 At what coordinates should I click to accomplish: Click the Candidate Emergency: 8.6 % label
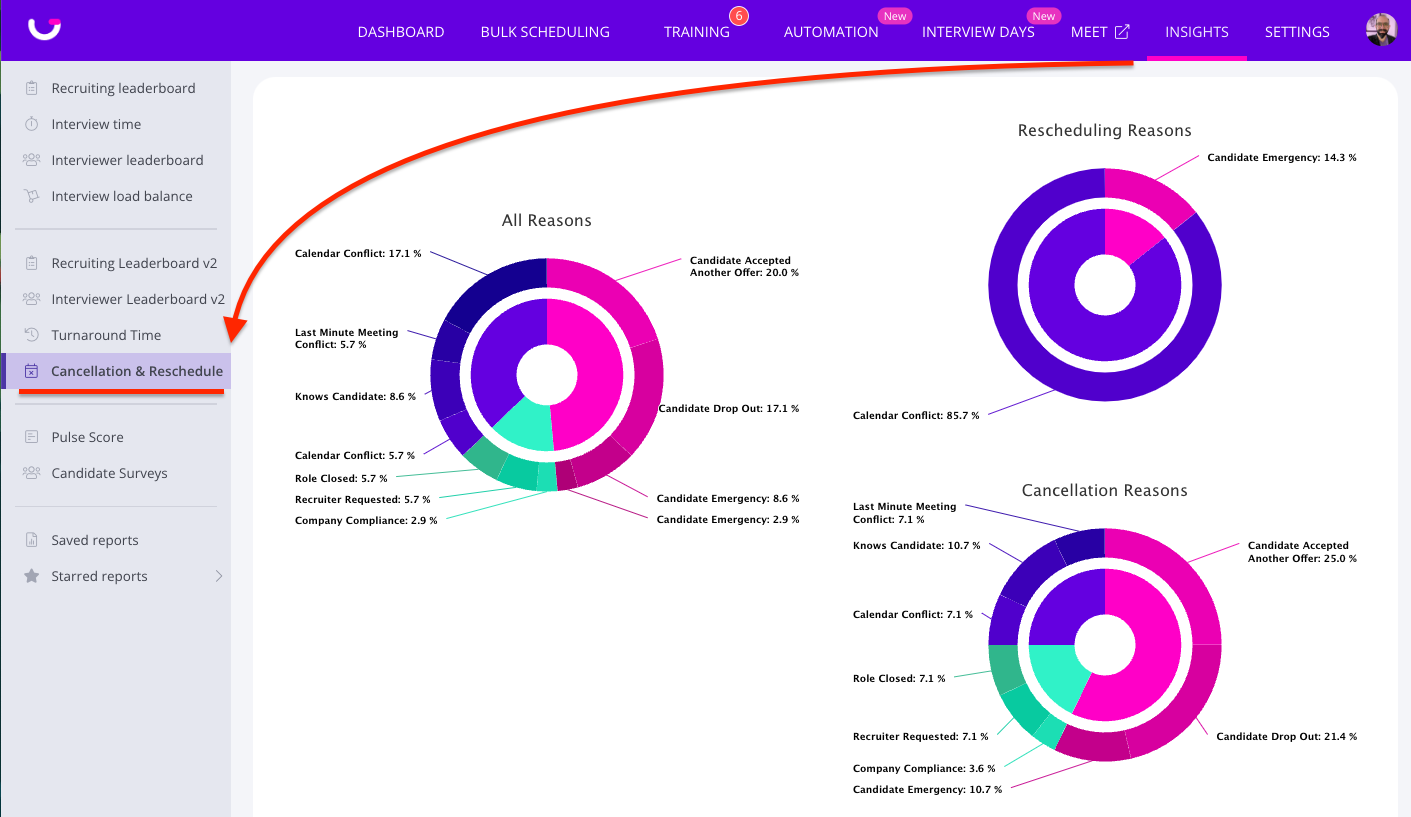pos(728,499)
